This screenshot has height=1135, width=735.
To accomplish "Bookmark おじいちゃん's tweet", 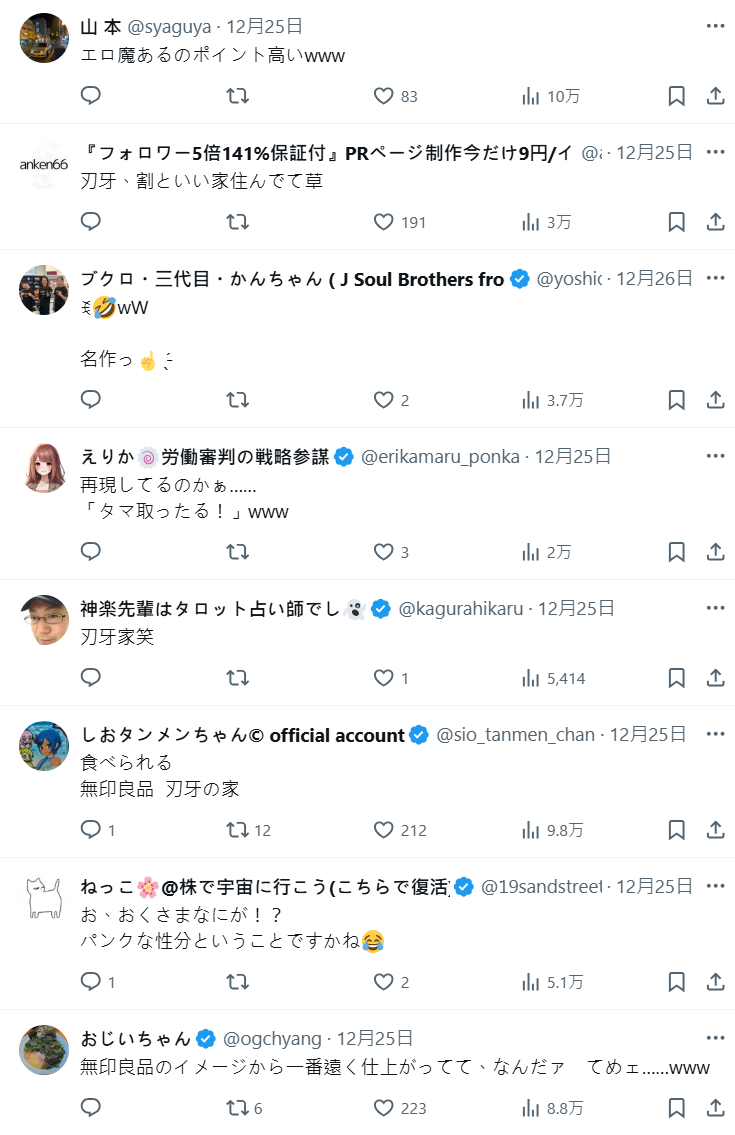I will (x=676, y=1108).
